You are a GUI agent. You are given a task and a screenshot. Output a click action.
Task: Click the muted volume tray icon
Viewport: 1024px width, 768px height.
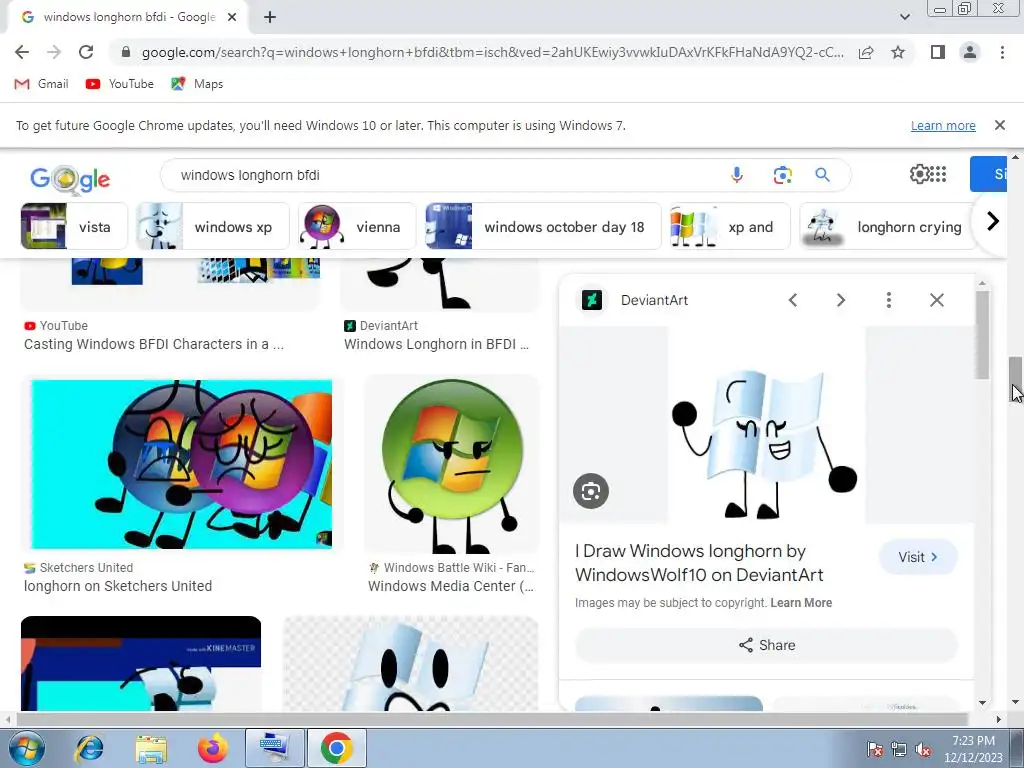point(923,749)
